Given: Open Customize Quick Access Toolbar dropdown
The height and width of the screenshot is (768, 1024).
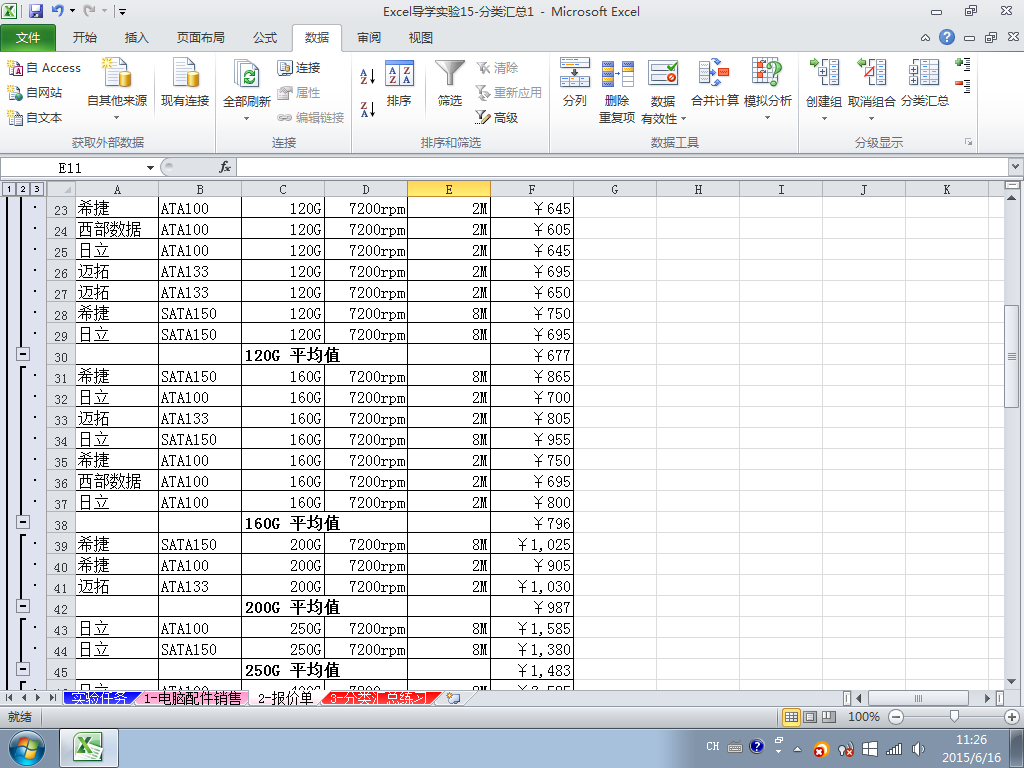Looking at the screenshot, I should [122, 12].
